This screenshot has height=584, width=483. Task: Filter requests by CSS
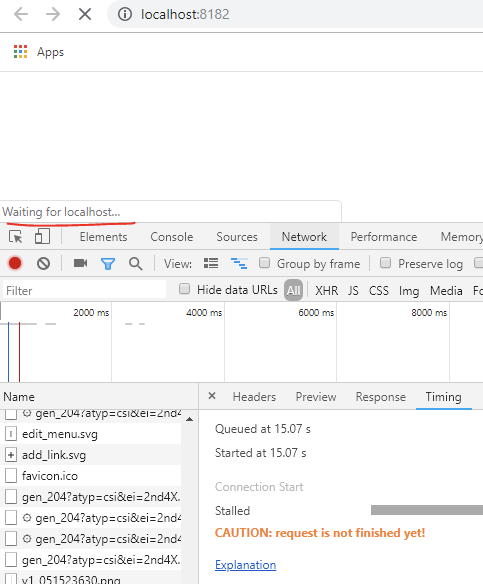(x=379, y=291)
